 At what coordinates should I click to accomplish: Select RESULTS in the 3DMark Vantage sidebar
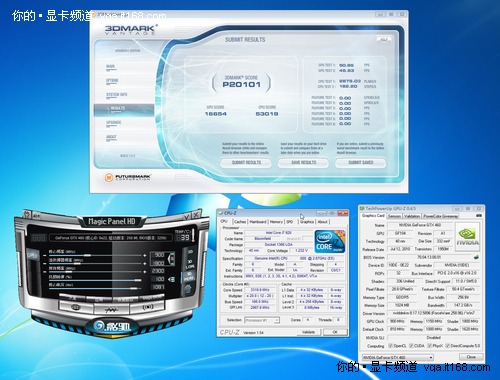[124, 109]
